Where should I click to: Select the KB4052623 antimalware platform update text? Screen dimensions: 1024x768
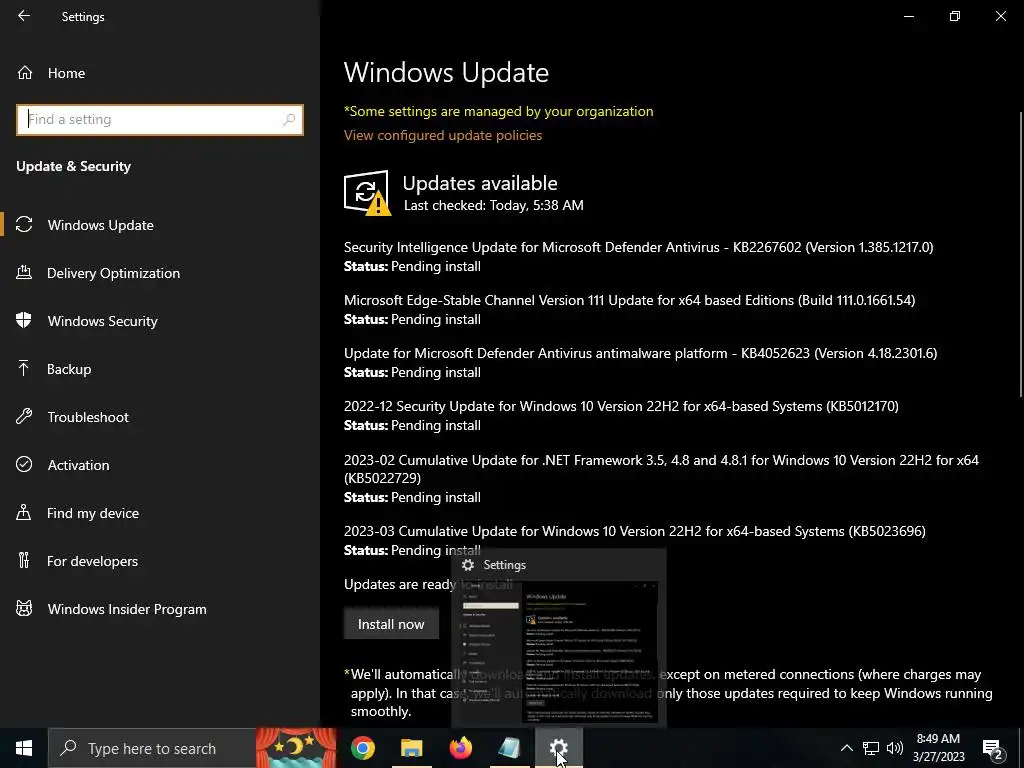640,353
